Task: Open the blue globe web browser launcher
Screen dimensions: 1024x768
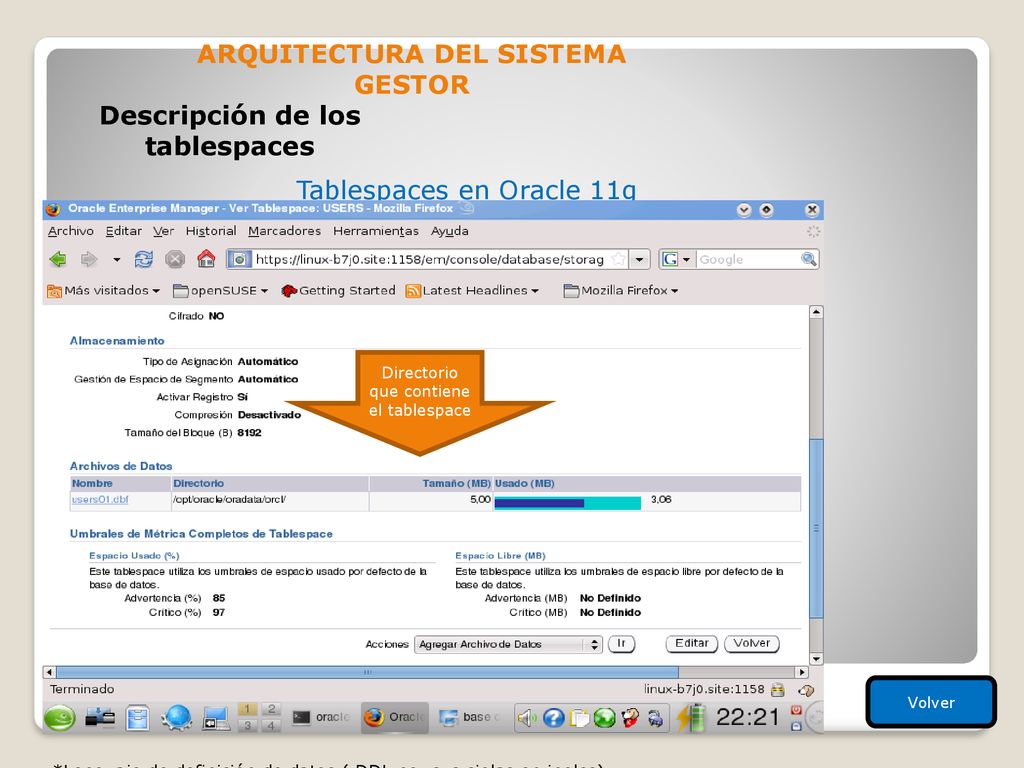Action: coord(177,718)
